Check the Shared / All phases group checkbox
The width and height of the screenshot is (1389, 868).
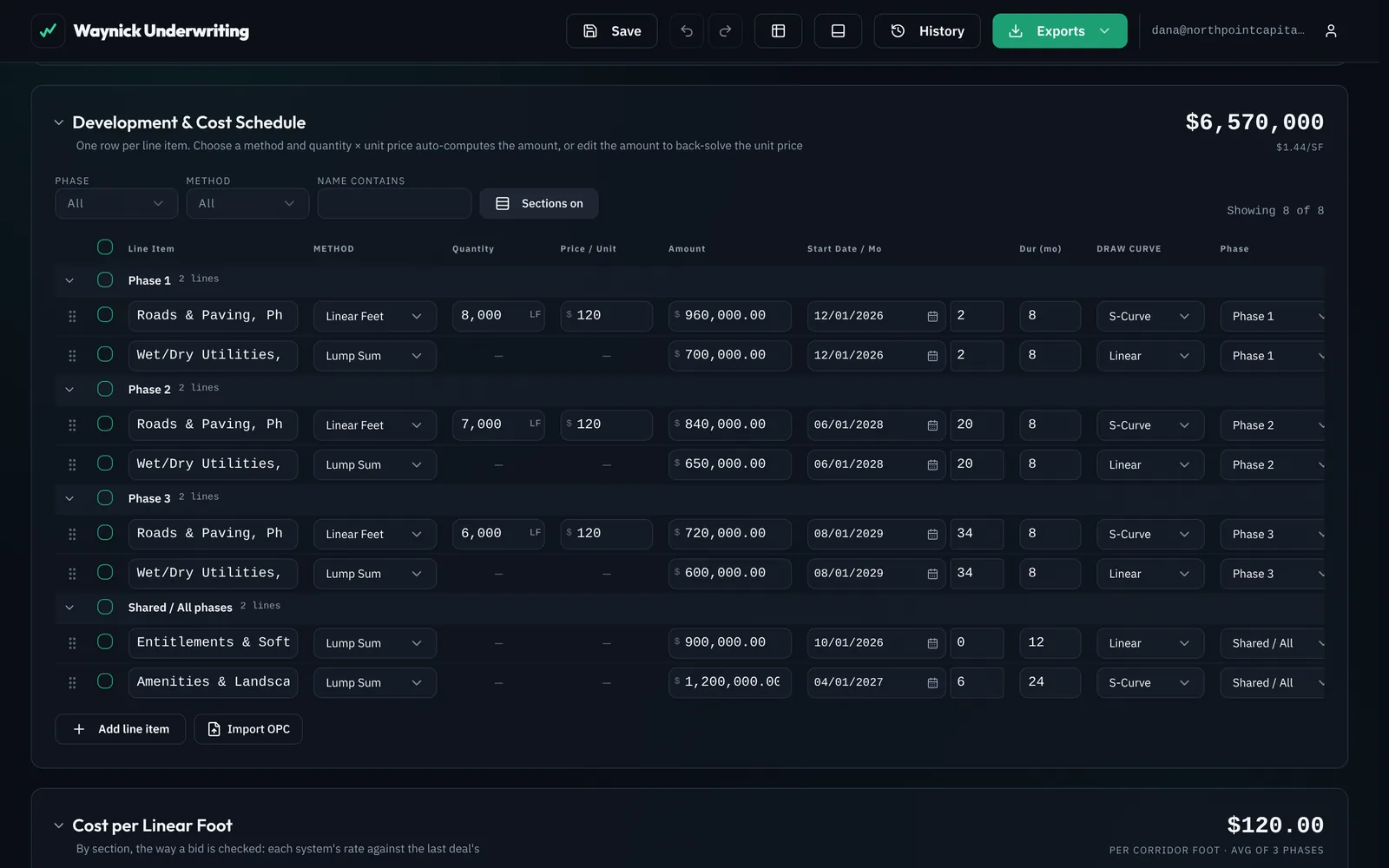click(105, 607)
